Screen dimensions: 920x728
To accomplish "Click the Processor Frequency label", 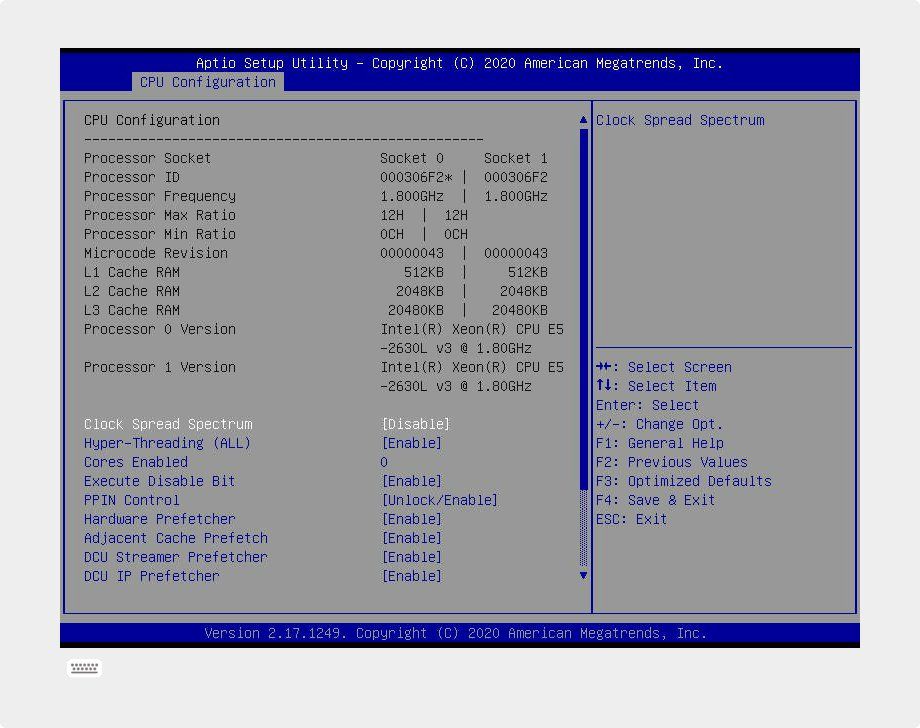I will tap(160, 196).
